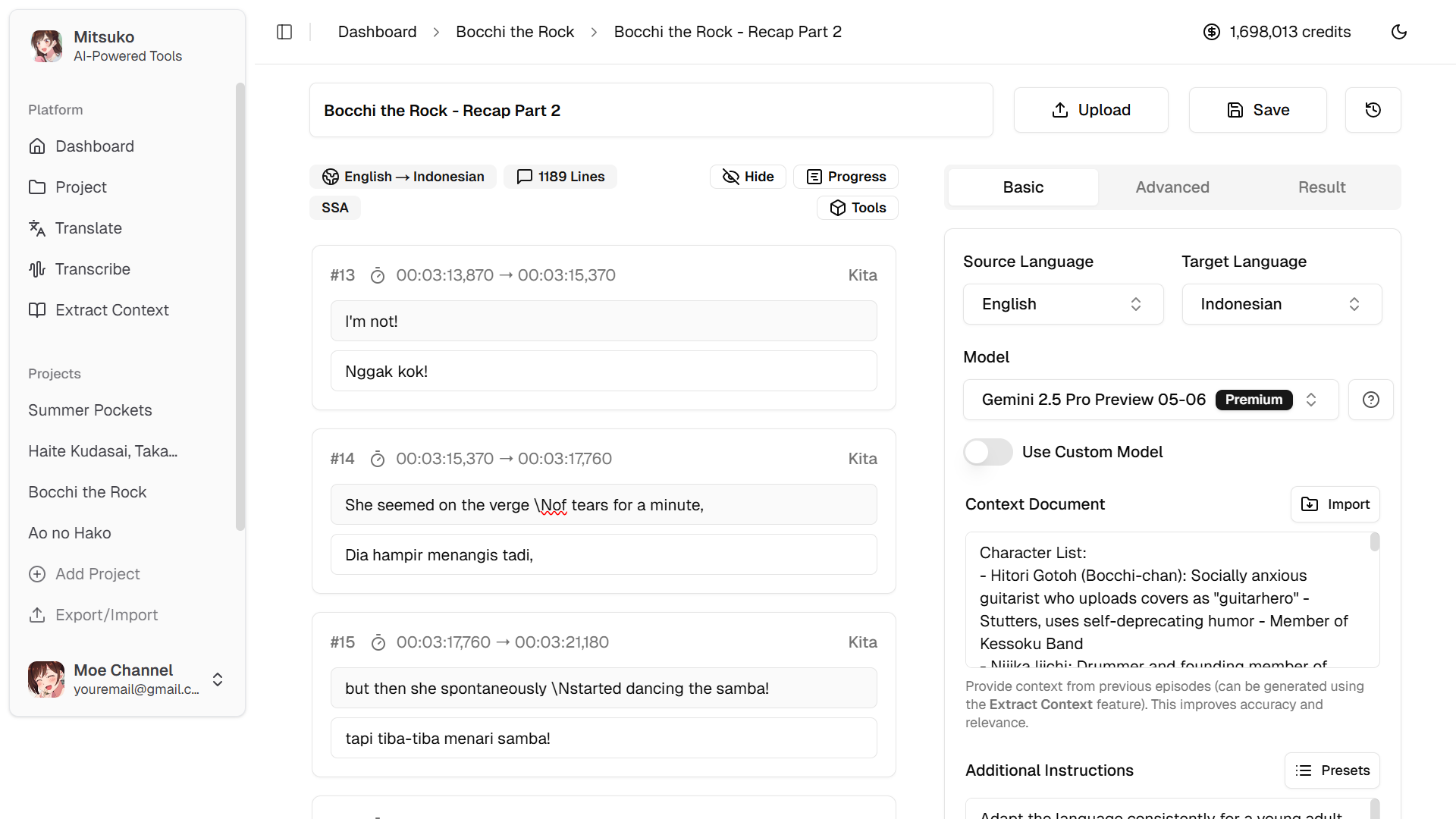The image size is (1456, 819).
Task: Open model help via question mark icon
Action: 1370,400
